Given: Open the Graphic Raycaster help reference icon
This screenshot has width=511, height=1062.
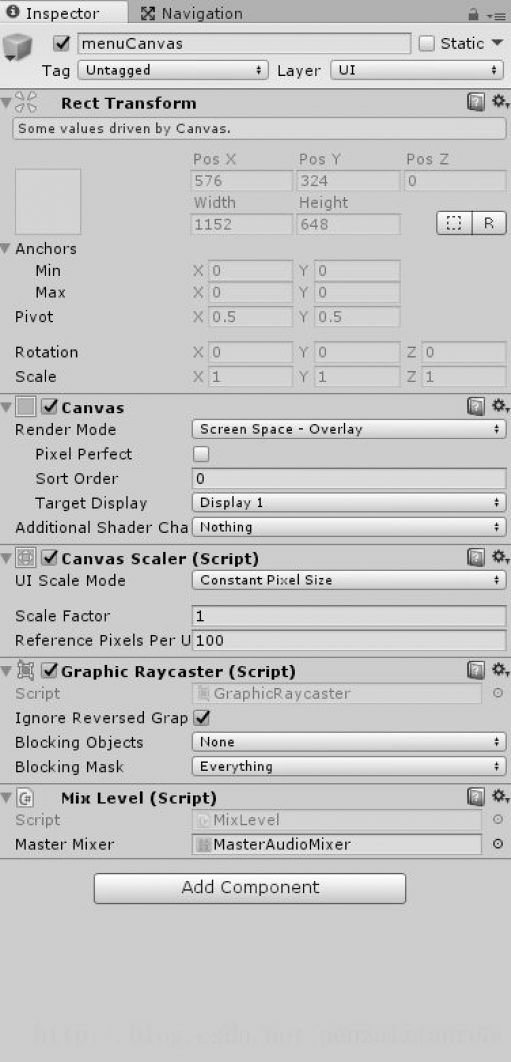Looking at the screenshot, I should (476, 671).
